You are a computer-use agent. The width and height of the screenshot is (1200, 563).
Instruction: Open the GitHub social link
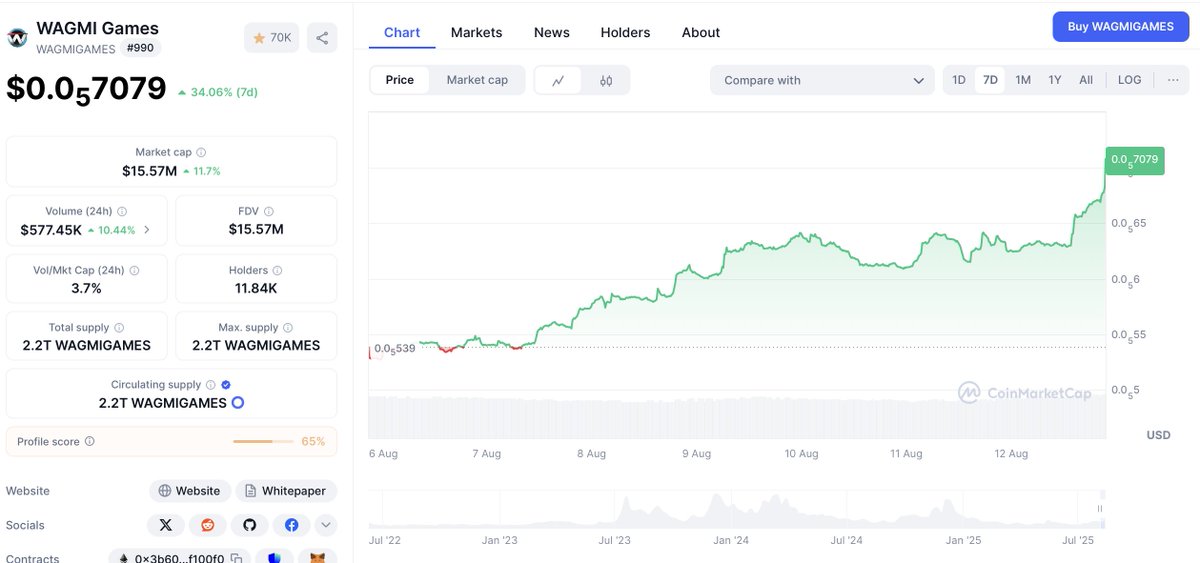coord(249,525)
